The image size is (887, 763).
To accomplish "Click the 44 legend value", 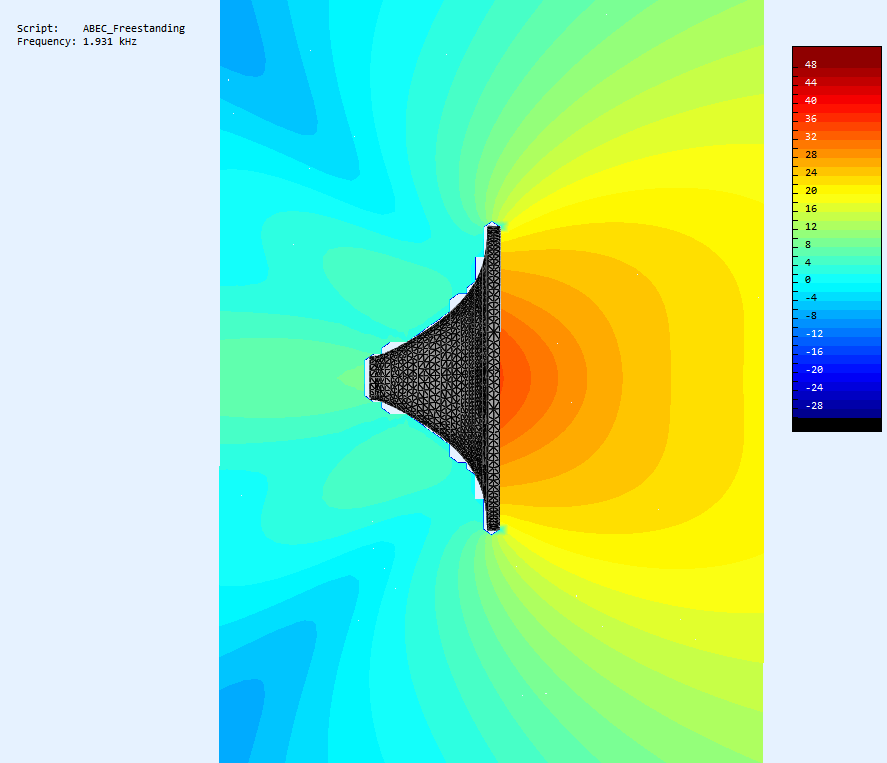I will [811, 83].
